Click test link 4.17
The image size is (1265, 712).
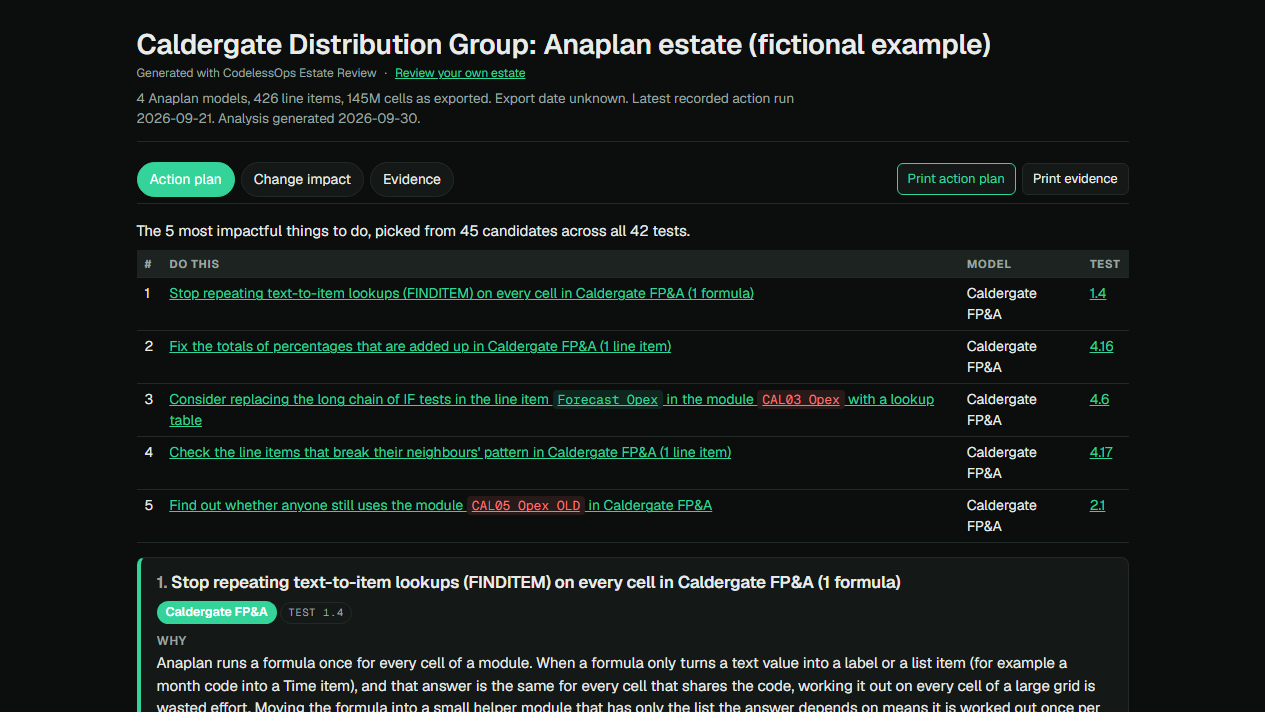click(1101, 452)
